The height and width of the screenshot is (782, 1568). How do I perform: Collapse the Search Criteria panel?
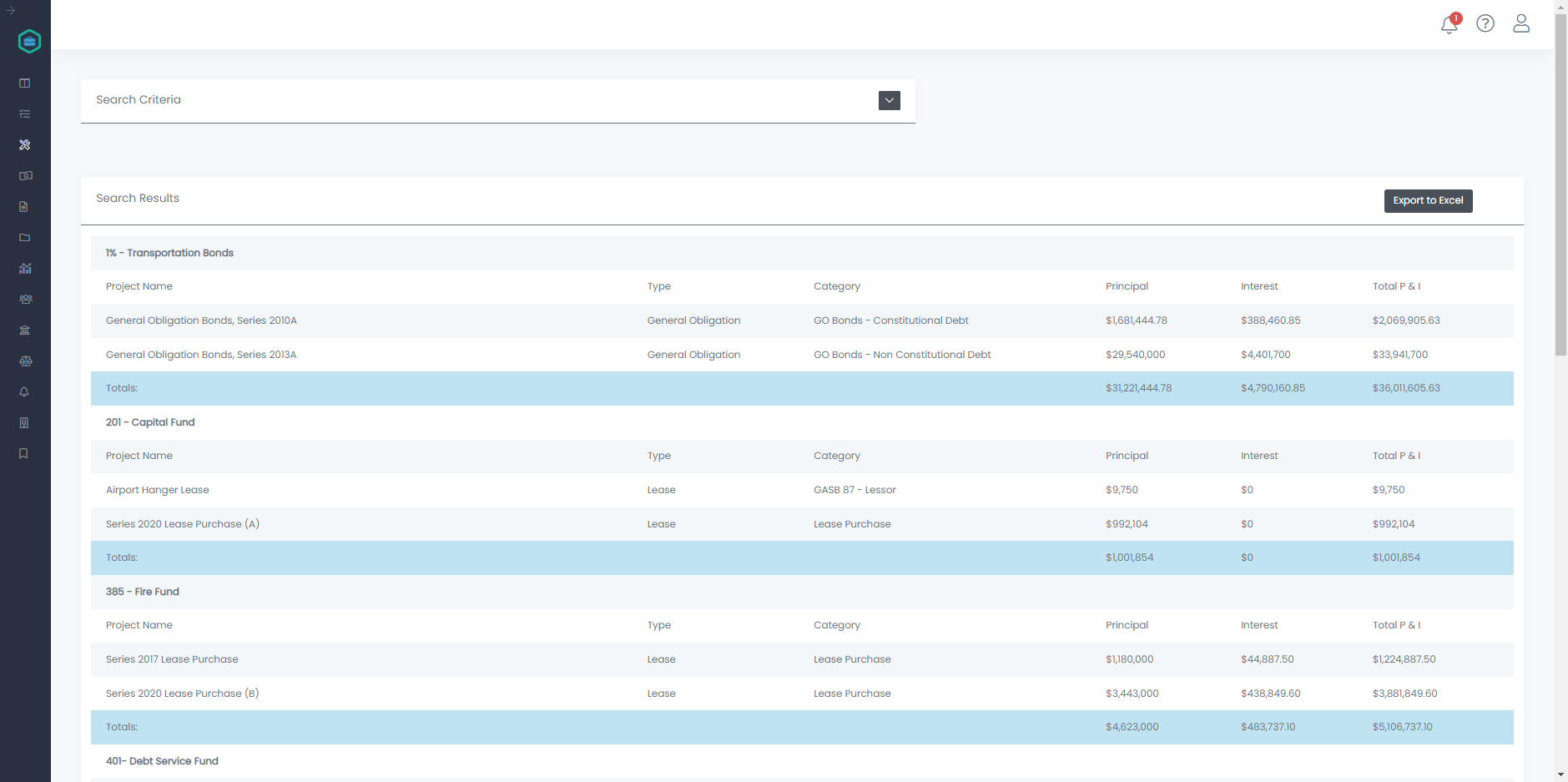coord(889,100)
